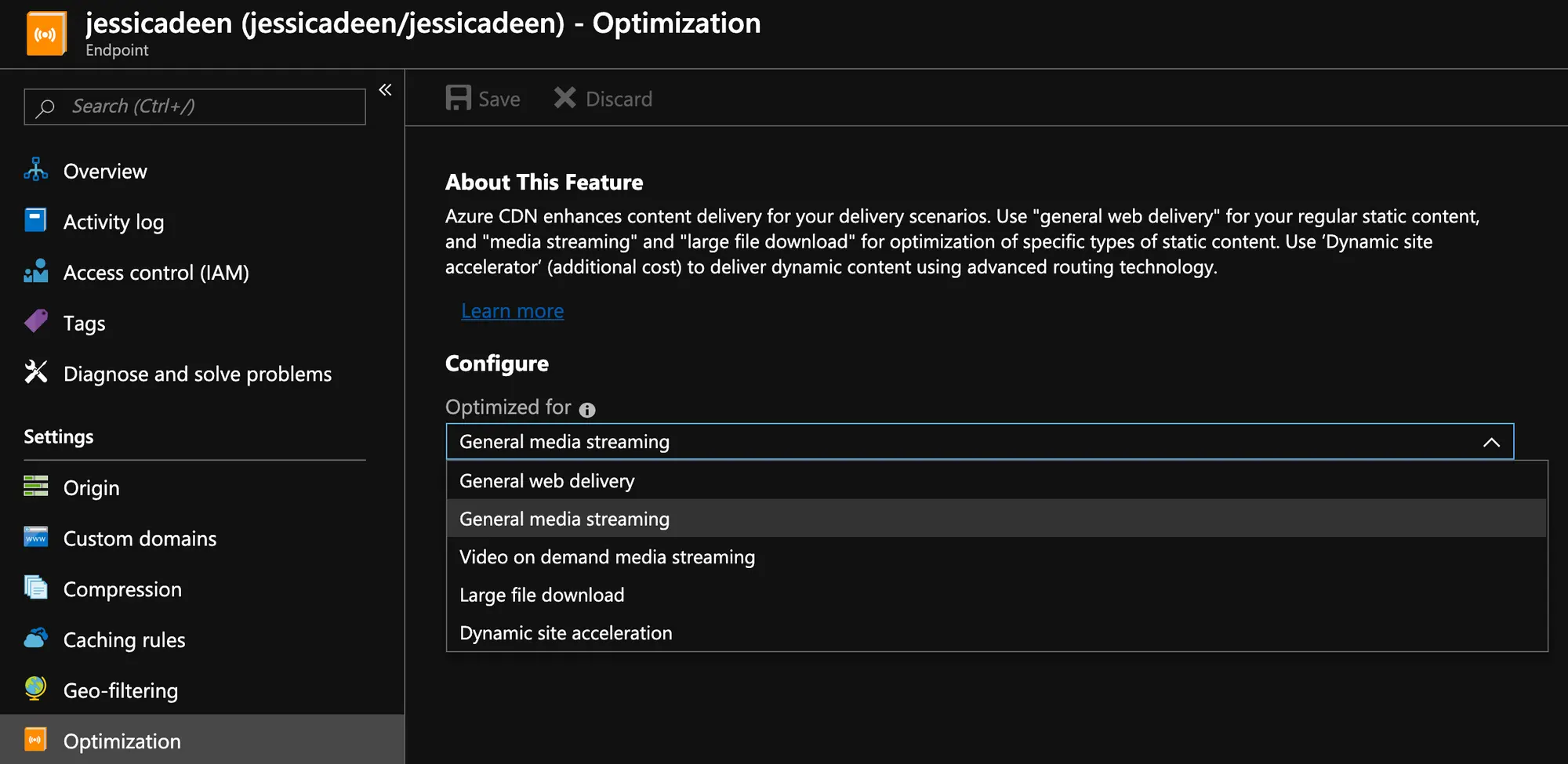1568x764 pixels.
Task: Click the Save button label
Action: 499,99
